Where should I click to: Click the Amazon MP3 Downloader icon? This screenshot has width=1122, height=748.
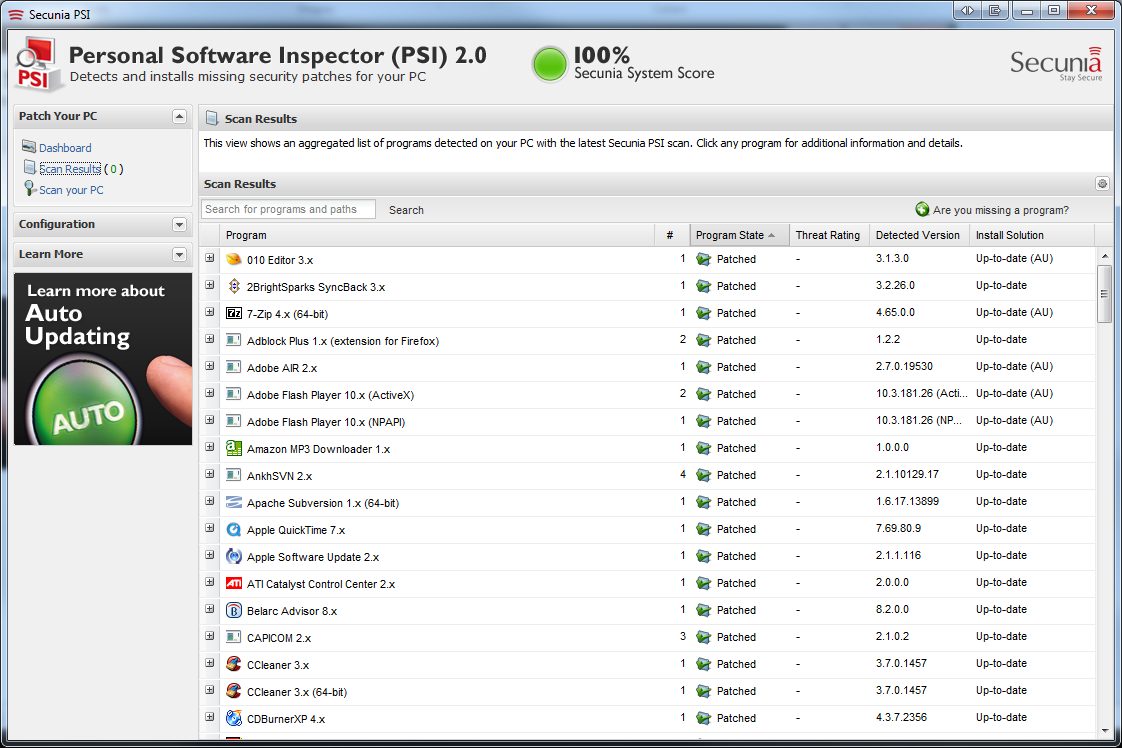(x=233, y=448)
